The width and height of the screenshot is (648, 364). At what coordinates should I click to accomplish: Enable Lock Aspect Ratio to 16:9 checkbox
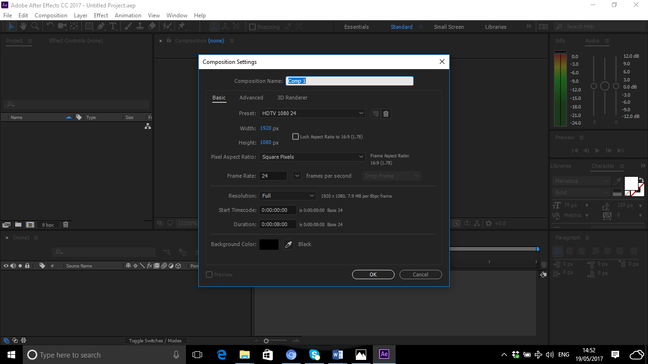point(295,136)
